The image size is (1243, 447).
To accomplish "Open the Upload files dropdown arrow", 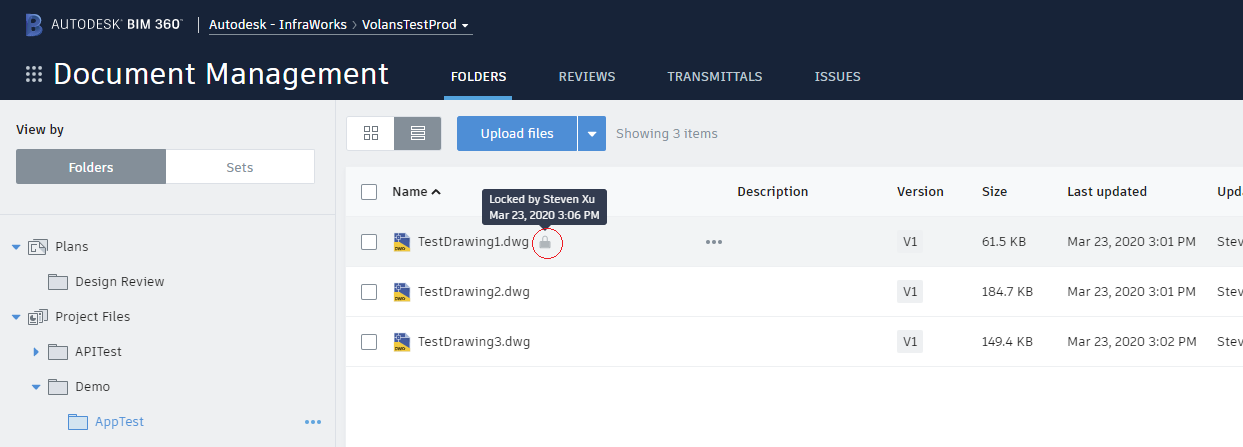I will 592,134.
